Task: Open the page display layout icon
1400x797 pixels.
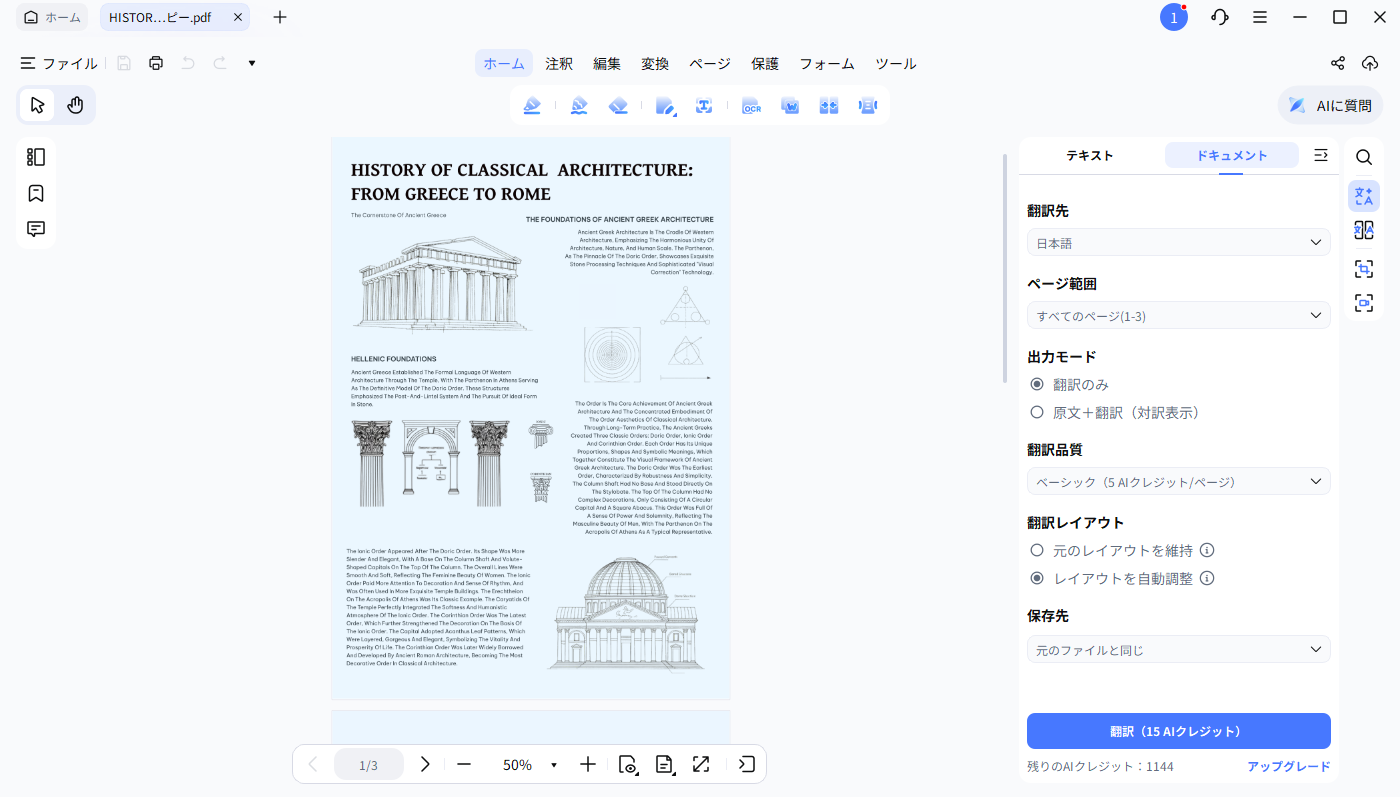Action: [664, 764]
